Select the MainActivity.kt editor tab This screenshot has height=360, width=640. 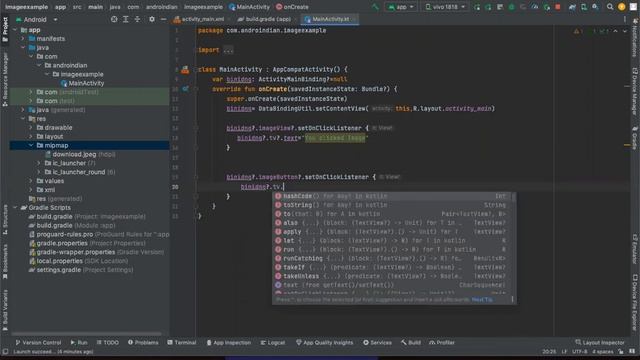click(330, 19)
